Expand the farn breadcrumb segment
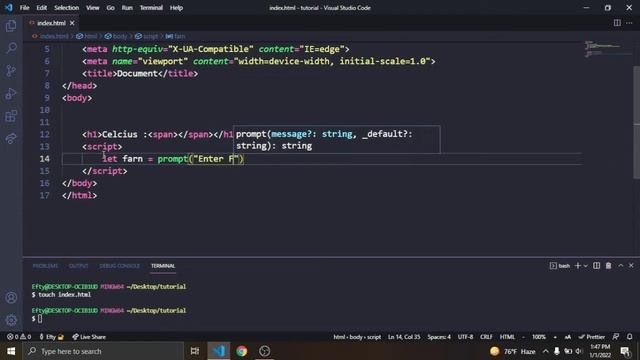Image resolution: width=640 pixels, height=360 pixels. coord(176,36)
